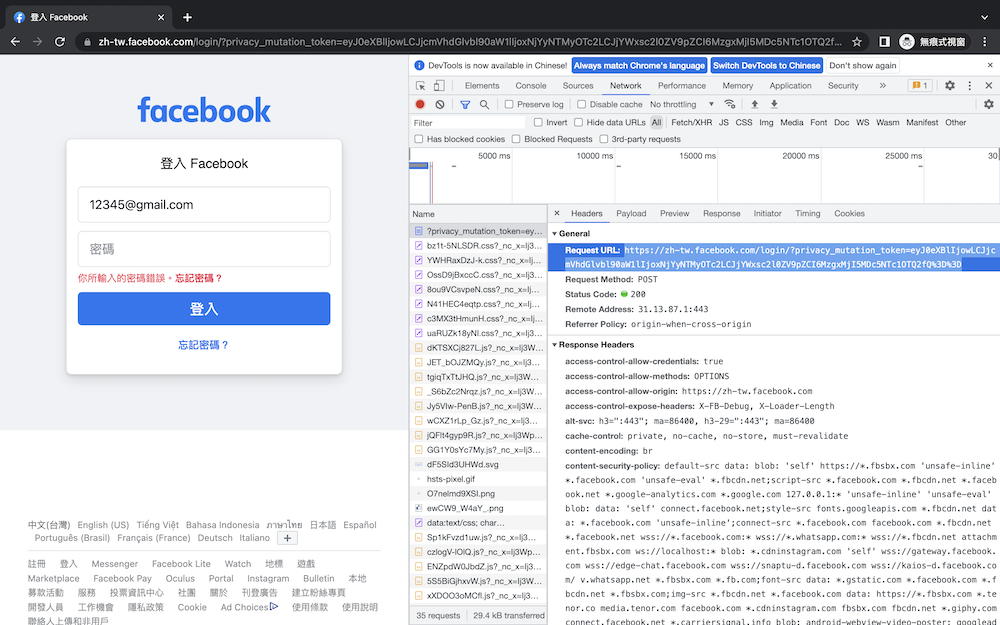Click the tab search chevron
The width and height of the screenshot is (1000, 625).
984,17
